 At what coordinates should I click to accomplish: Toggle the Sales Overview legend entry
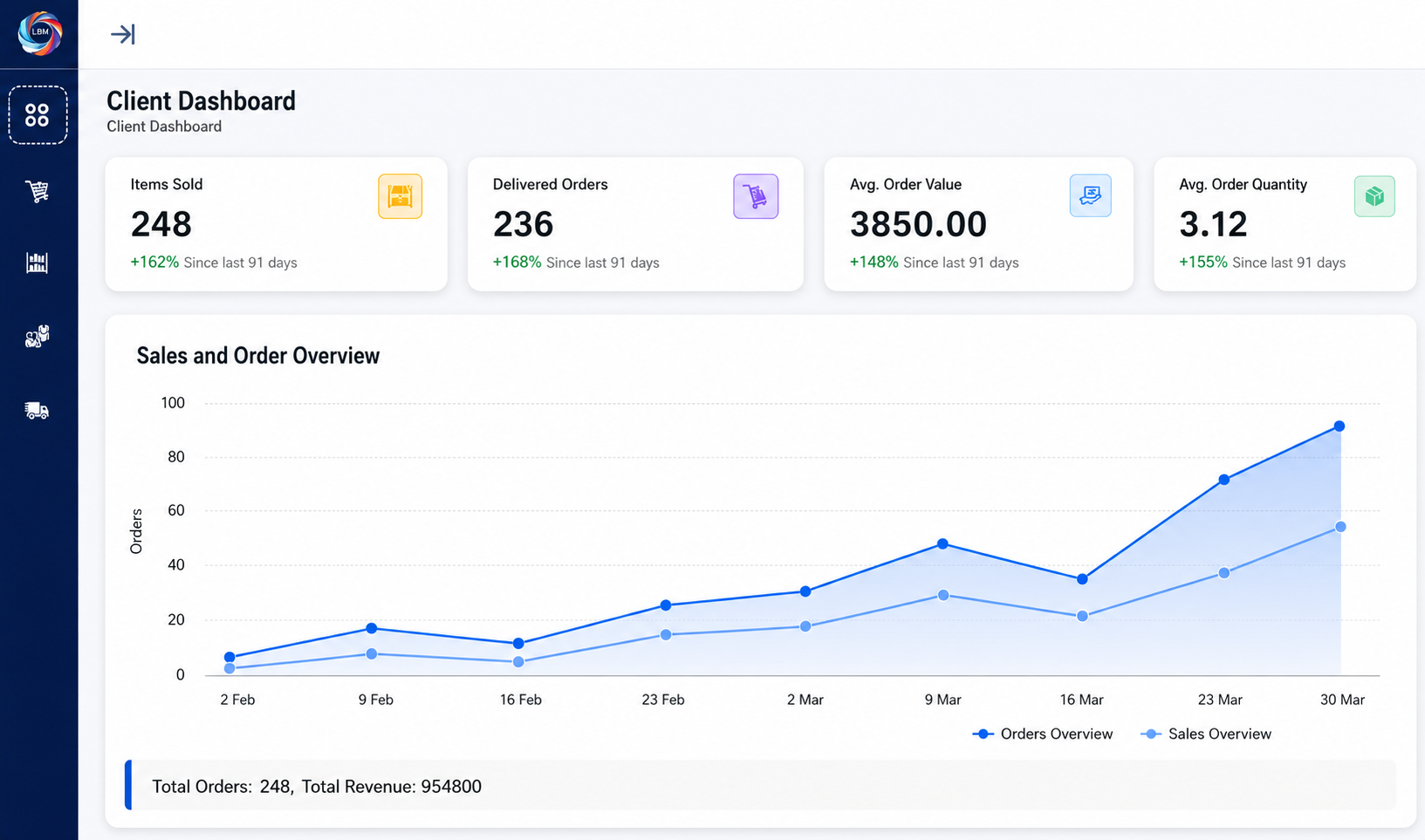point(1206,734)
